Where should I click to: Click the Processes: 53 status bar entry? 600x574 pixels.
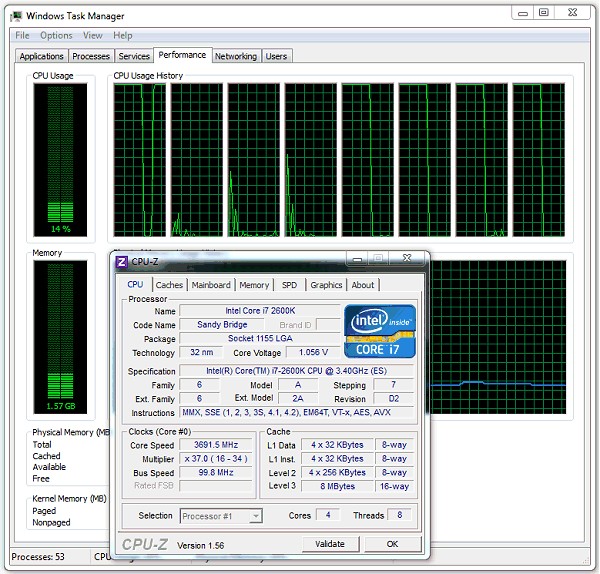[38, 557]
